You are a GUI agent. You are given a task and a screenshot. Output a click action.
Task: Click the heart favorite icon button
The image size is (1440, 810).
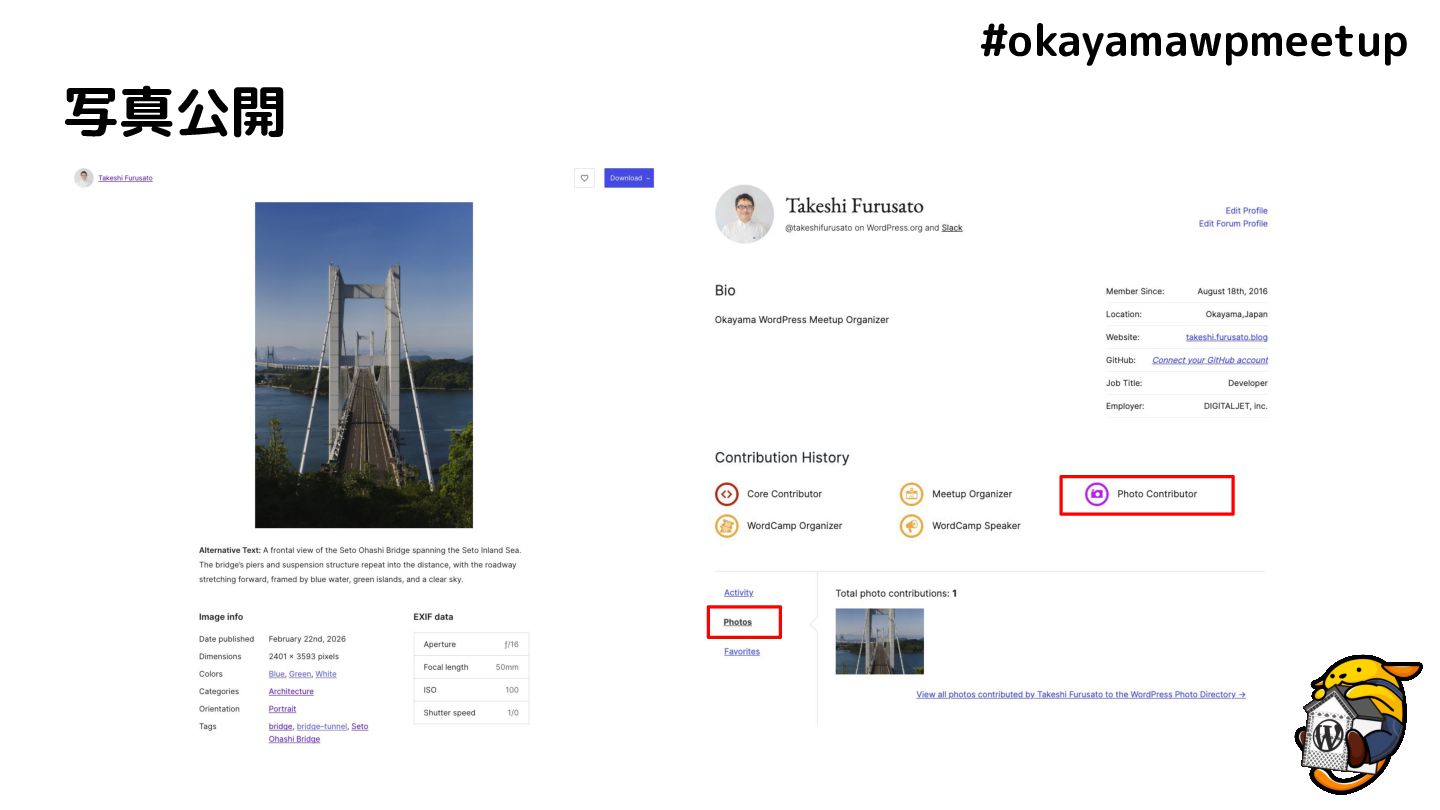585,178
